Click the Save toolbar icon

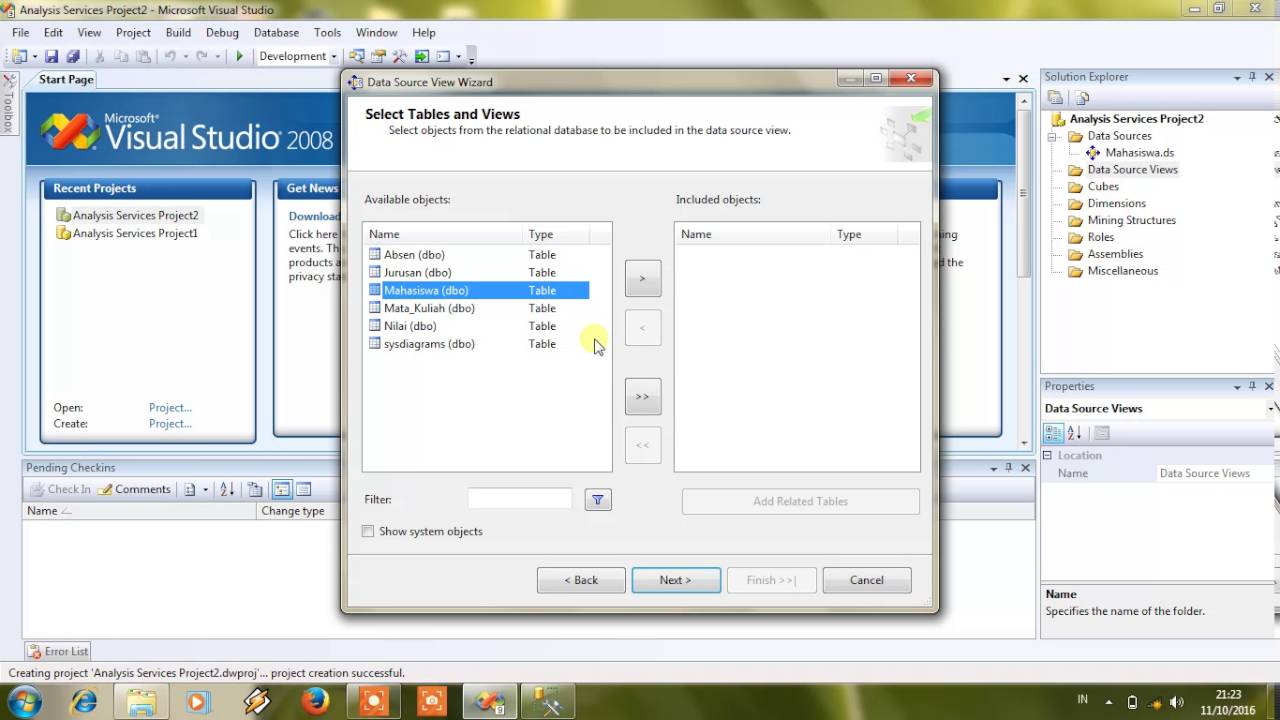pyautogui.click(x=51, y=57)
